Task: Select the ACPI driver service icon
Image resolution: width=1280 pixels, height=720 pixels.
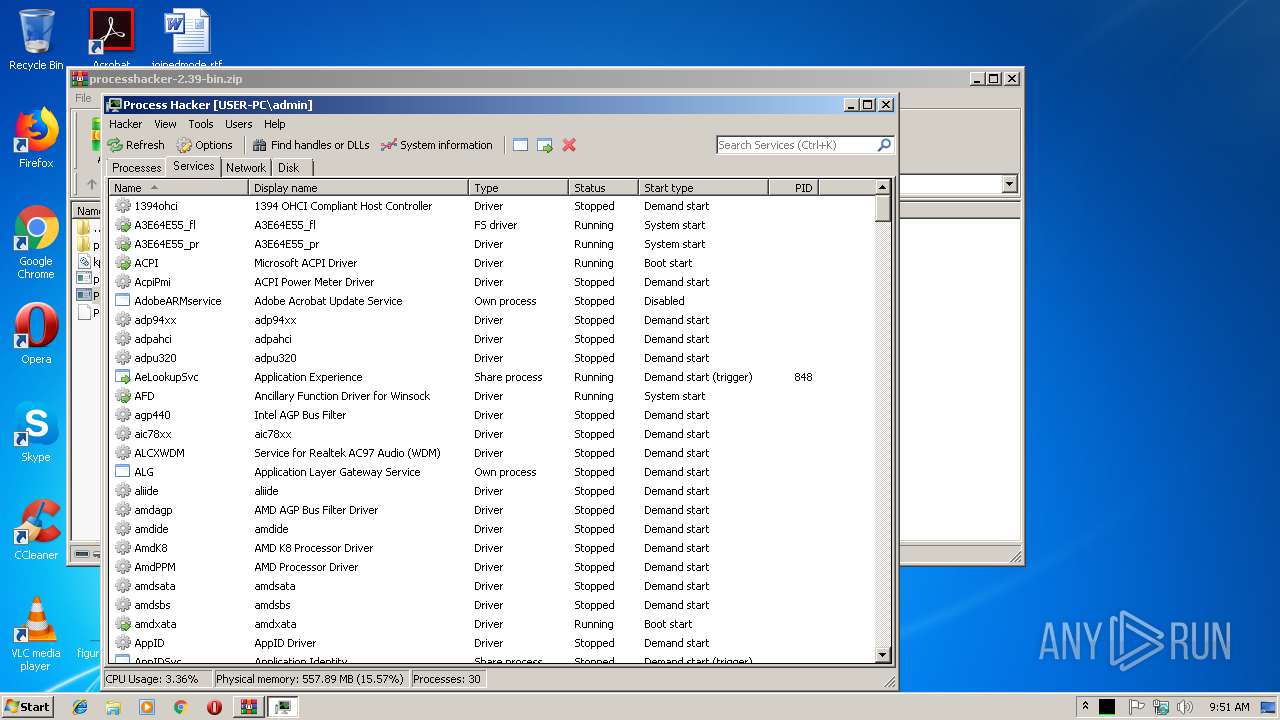Action: point(123,263)
